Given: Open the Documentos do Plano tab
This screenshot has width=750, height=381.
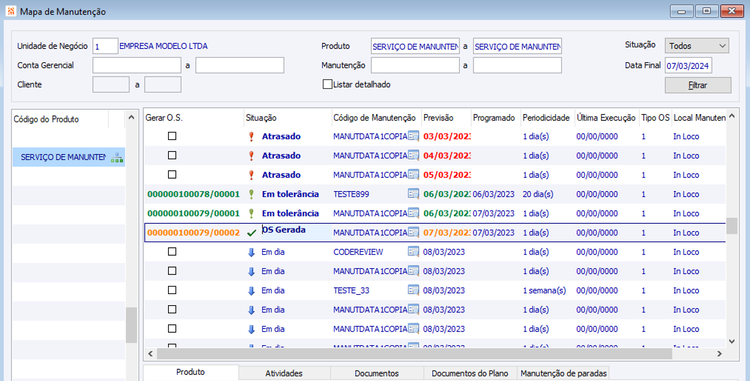Looking at the screenshot, I should coord(470,373).
